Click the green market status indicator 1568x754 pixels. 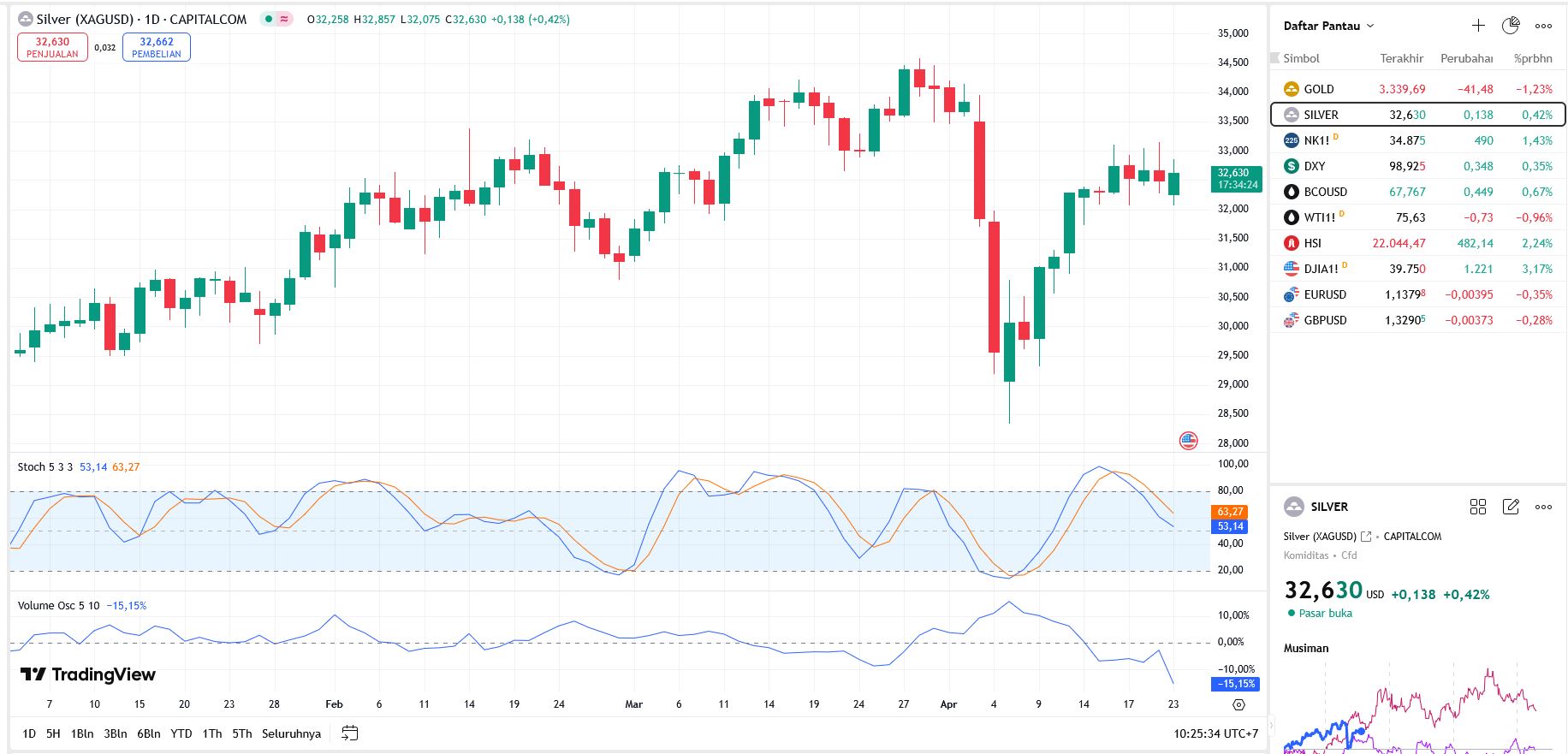click(x=269, y=19)
